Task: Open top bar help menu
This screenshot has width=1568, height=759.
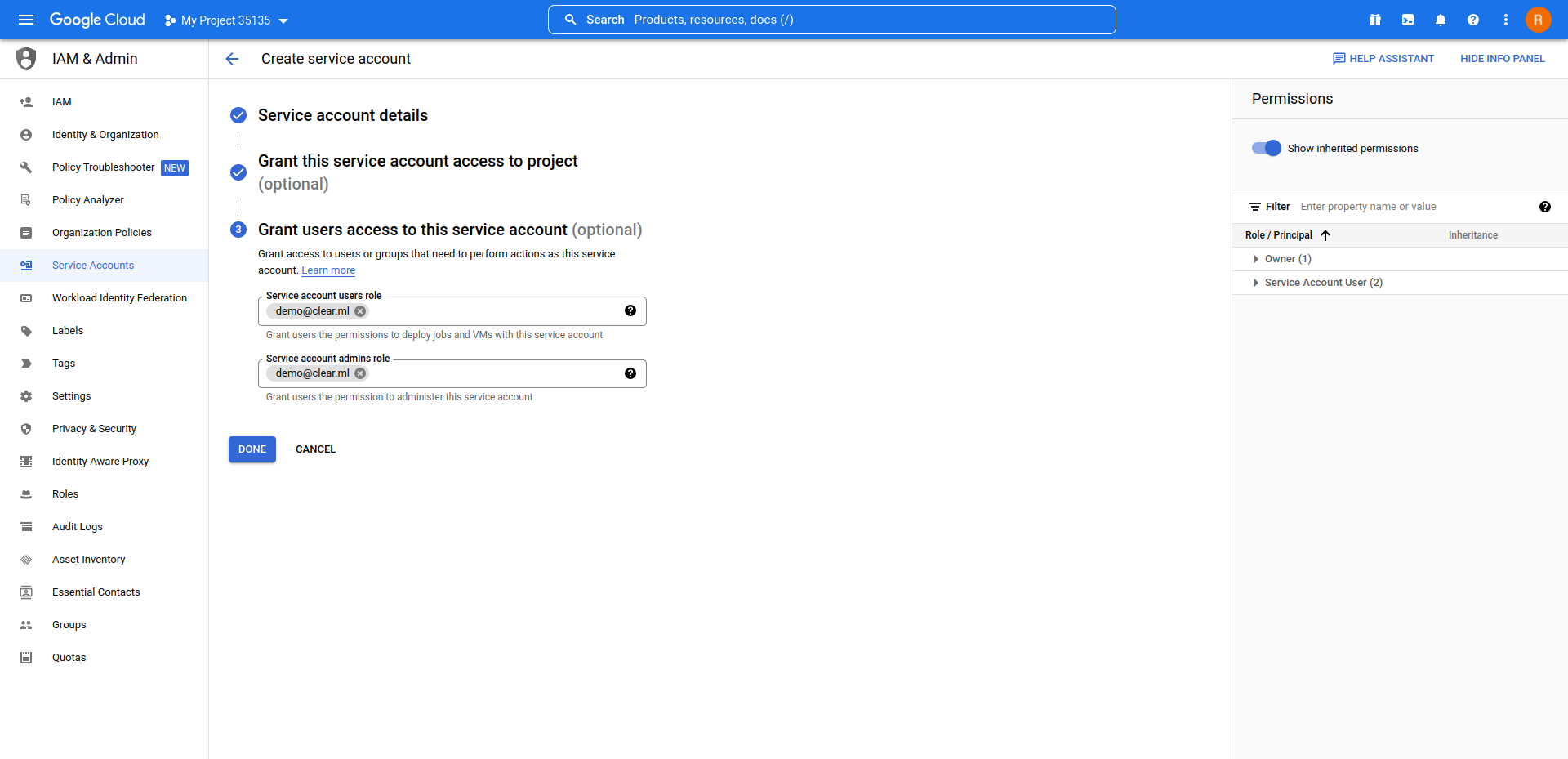Action: click(x=1473, y=20)
